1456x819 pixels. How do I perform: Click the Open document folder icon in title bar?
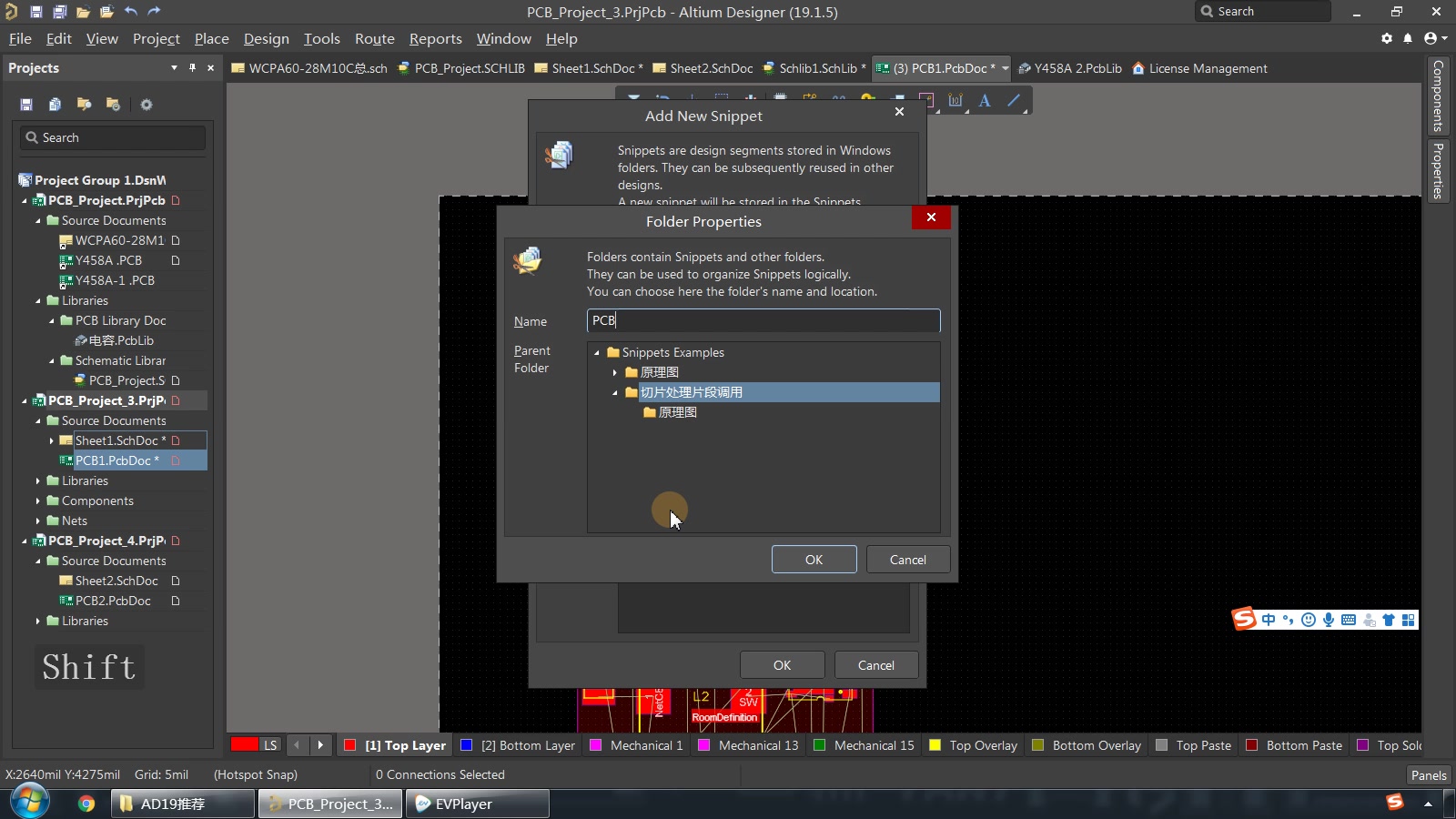click(83, 12)
